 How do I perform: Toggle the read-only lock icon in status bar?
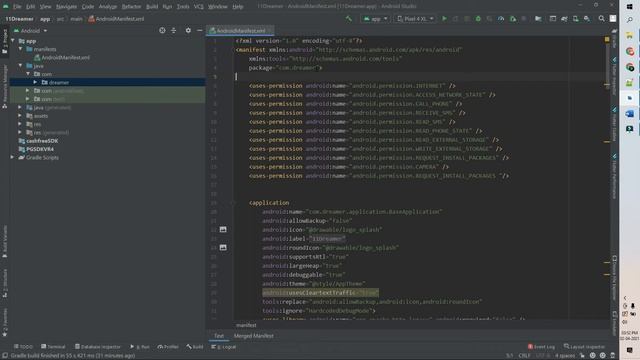tap(582, 356)
